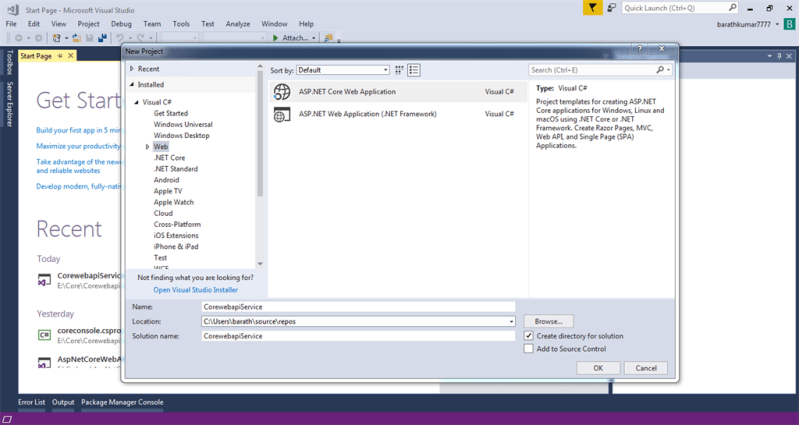Open the Toolbox side tab

(x=9, y=63)
